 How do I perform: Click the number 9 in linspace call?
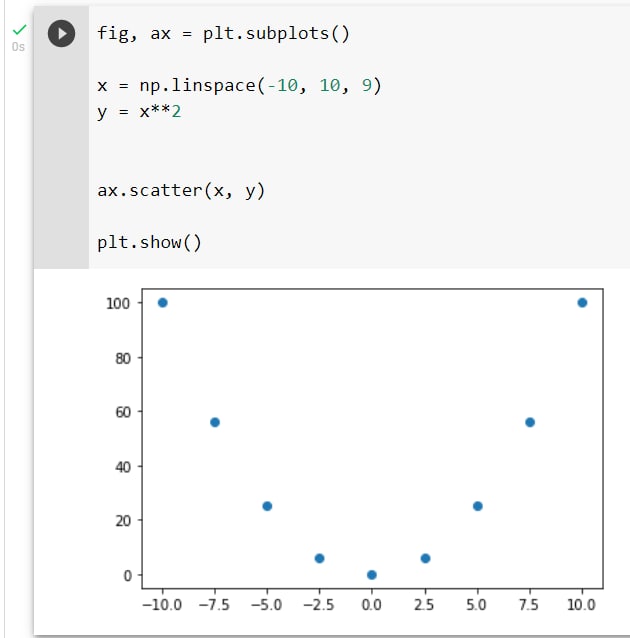(367, 85)
